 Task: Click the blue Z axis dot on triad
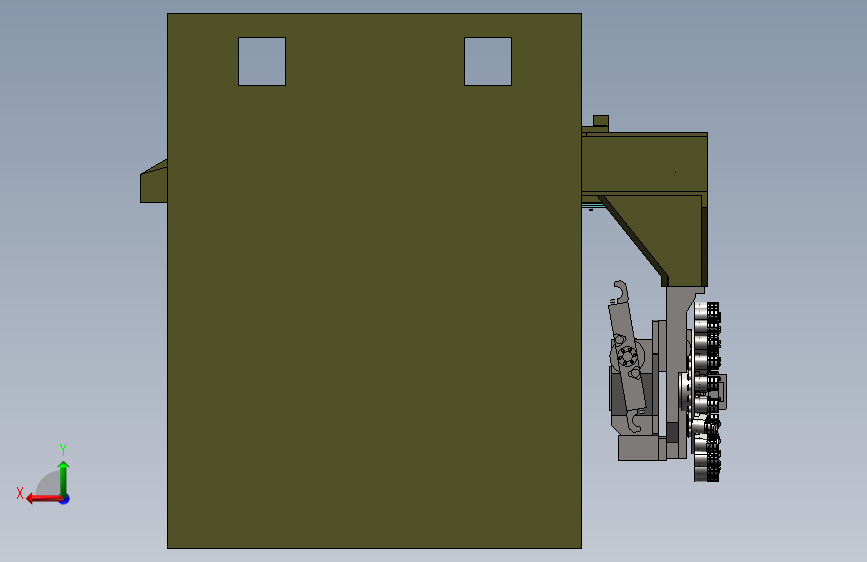pos(65,499)
